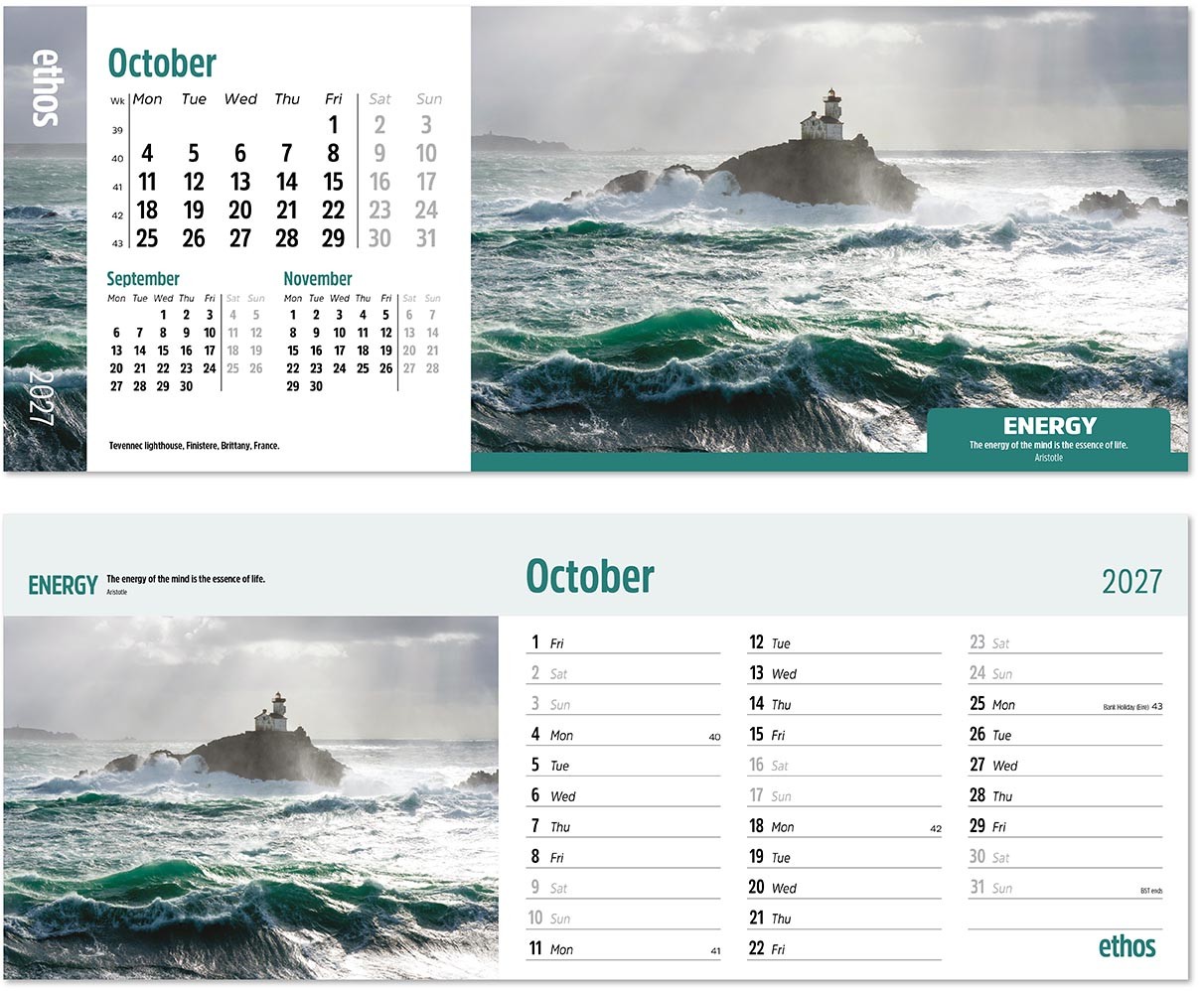Click the Tevennec lighthouse caption text
The width and height of the screenshot is (1204, 991).
(x=193, y=445)
